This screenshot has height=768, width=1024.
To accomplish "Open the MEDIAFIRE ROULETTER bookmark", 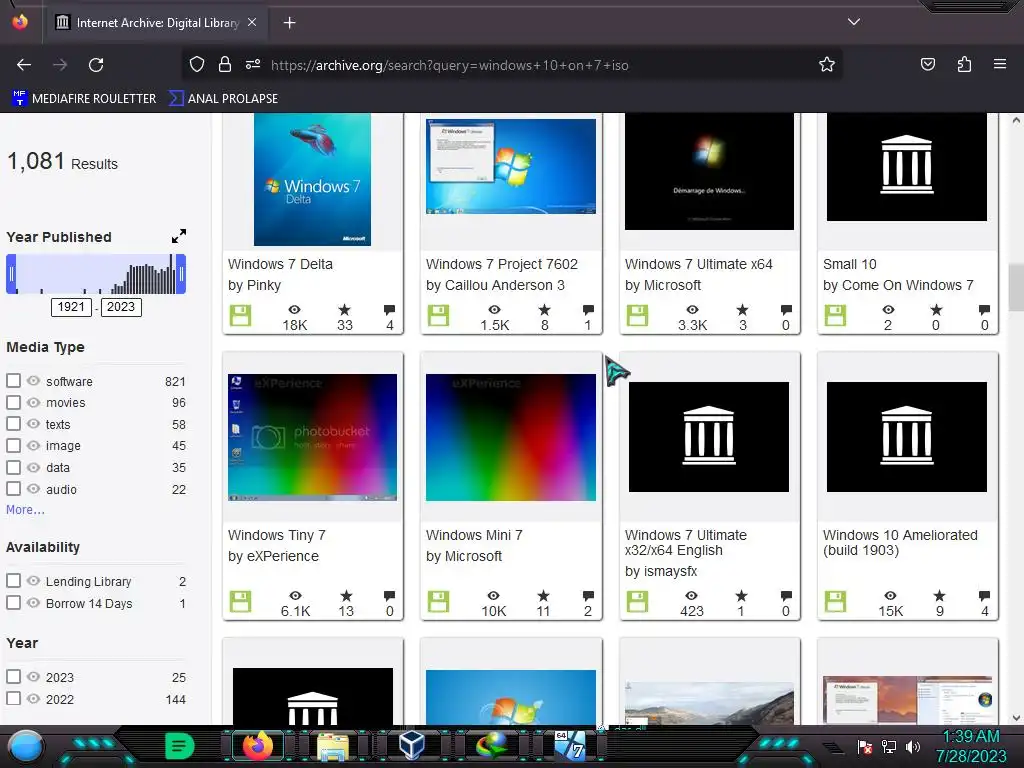I will 84,99.
